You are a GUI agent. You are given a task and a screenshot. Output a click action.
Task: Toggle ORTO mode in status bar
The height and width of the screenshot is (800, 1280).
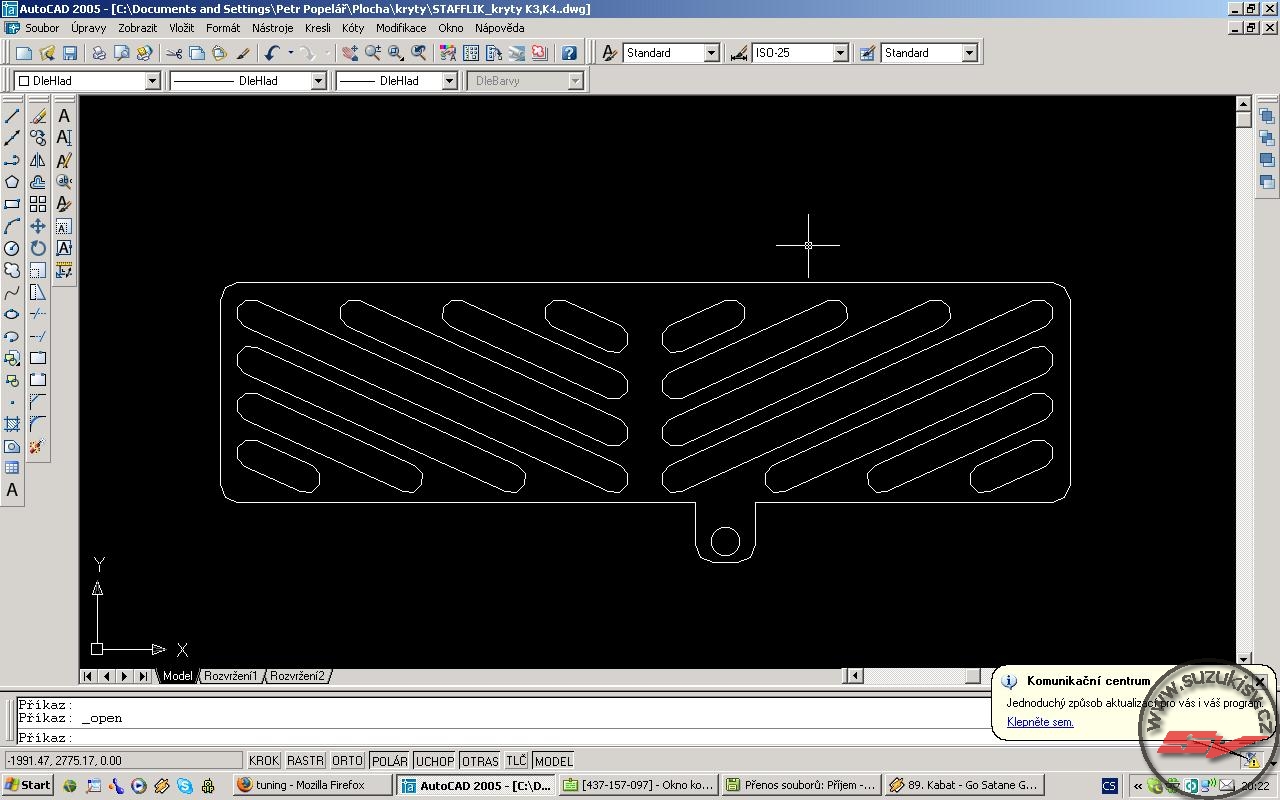(x=347, y=761)
